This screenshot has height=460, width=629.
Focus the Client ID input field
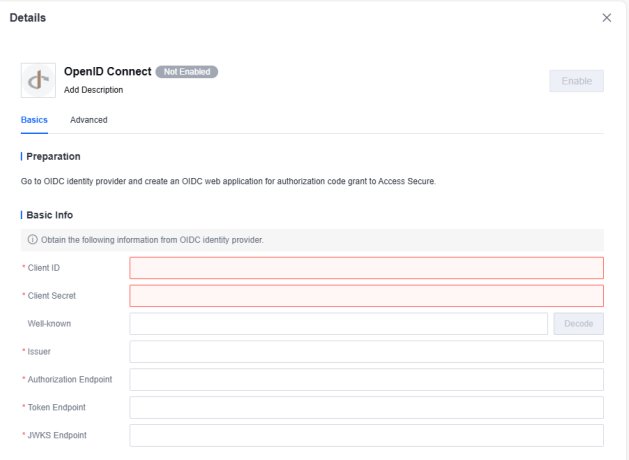tap(366, 268)
